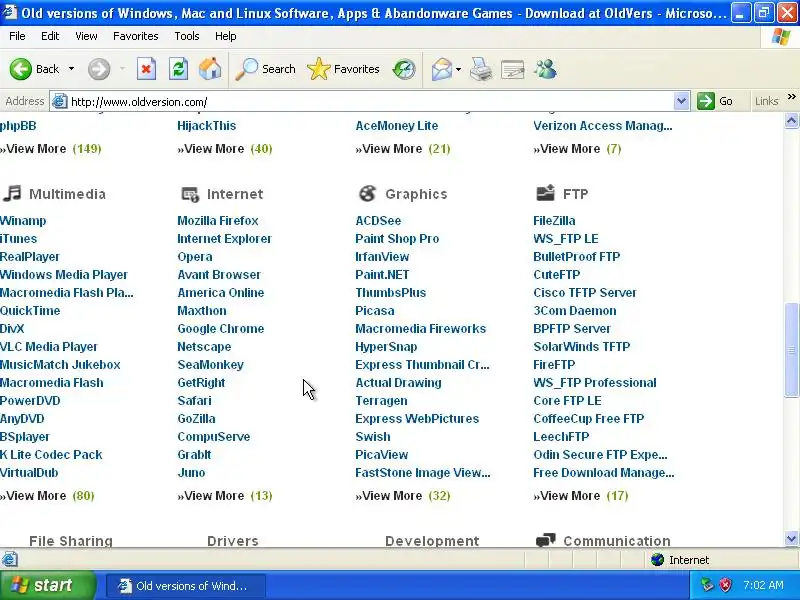Click the security shield tray icon

726,585
